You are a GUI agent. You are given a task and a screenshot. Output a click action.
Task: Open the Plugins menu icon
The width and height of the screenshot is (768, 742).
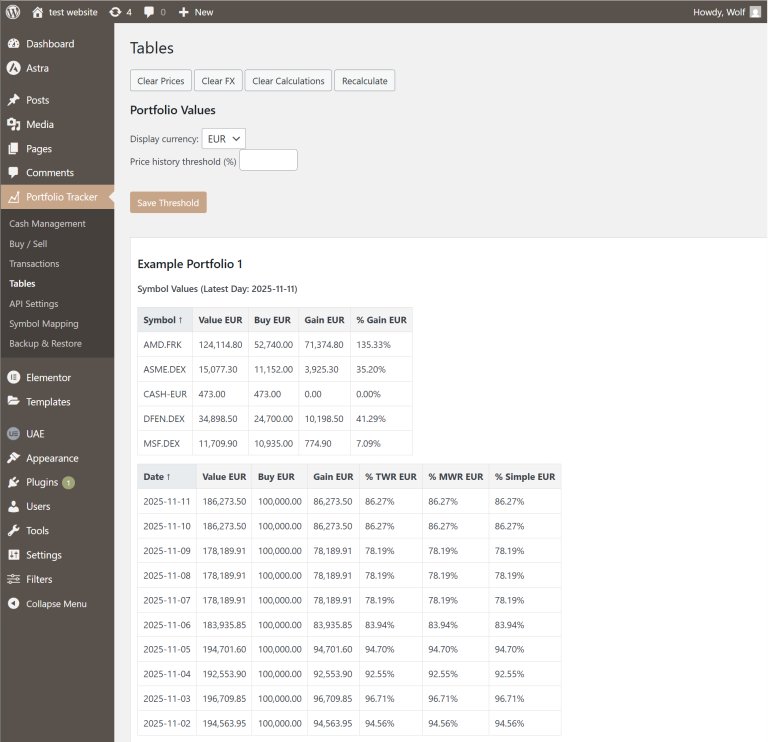tap(14, 482)
